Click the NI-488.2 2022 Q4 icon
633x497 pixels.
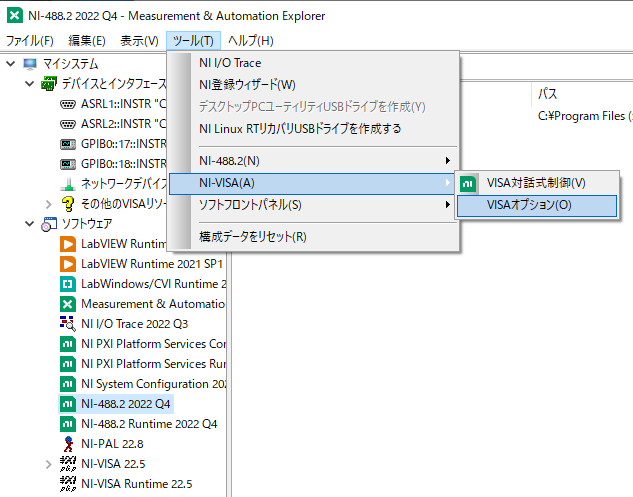click(68, 404)
